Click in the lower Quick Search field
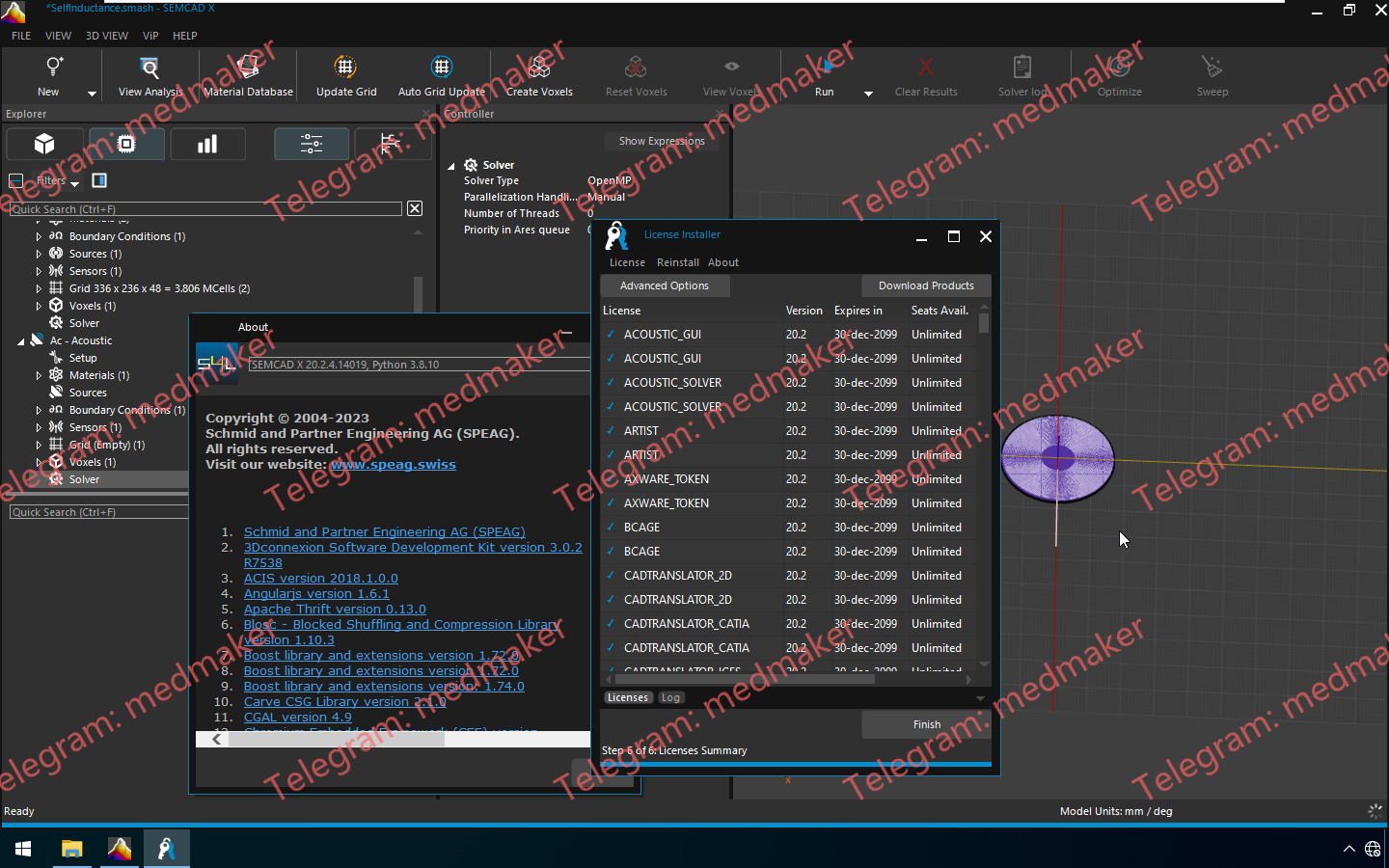Screen dimensions: 1389x868 (x=99, y=512)
